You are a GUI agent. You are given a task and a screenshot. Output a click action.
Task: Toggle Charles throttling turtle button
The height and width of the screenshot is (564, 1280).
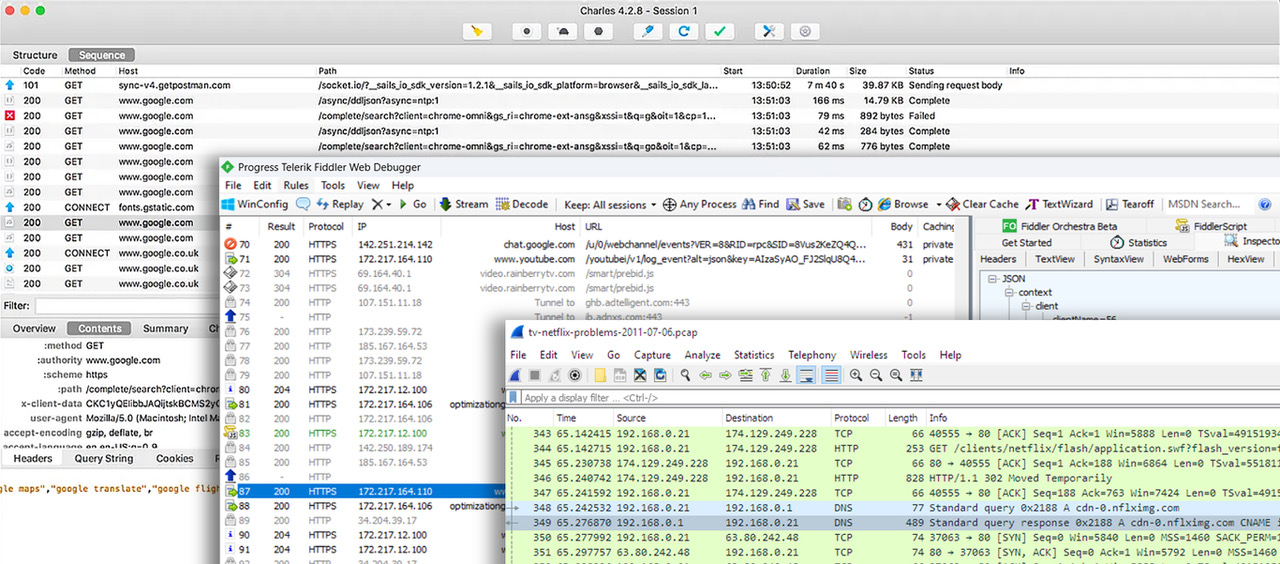(x=563, y=31)
